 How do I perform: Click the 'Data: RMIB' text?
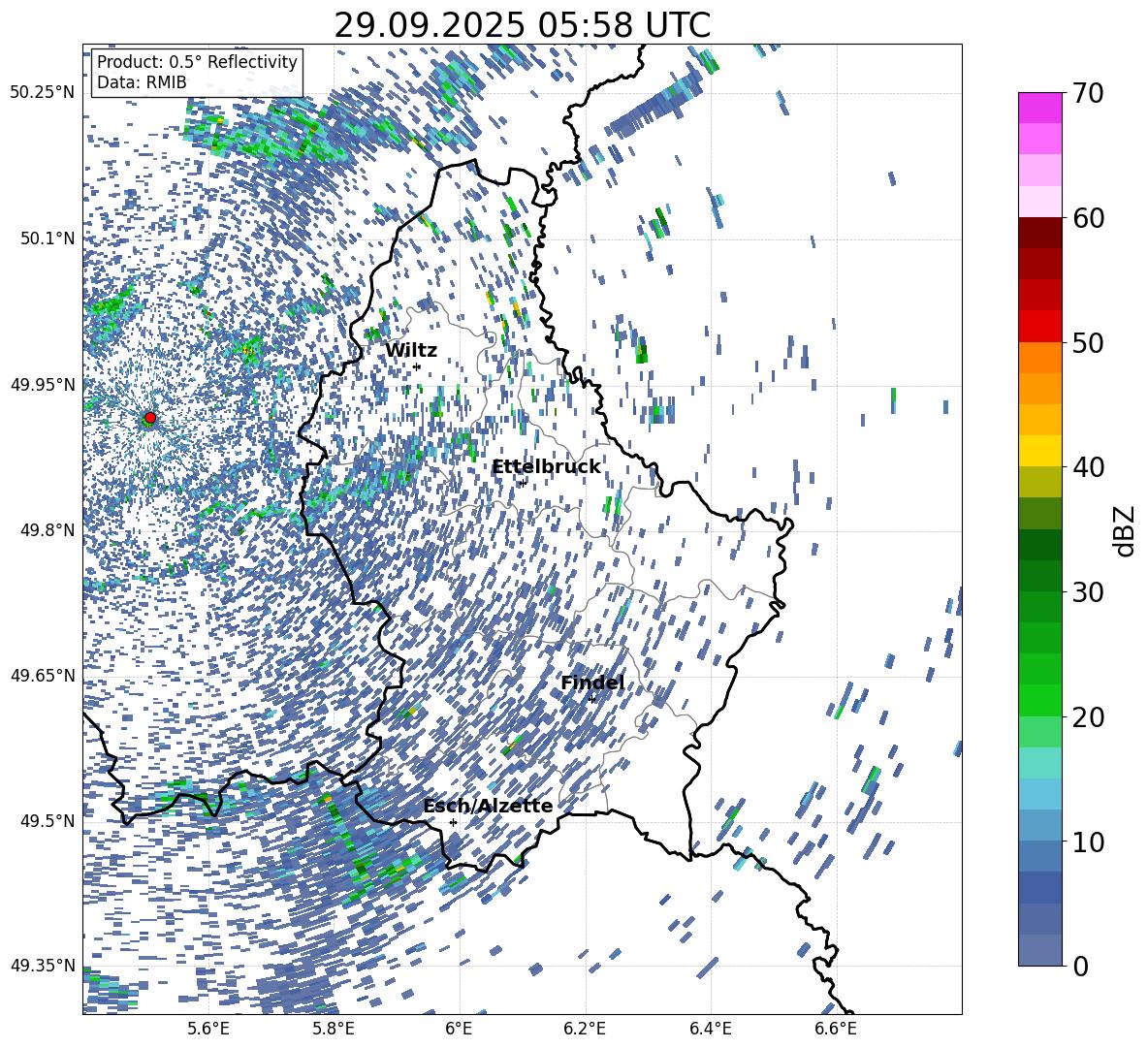click(142, 82)
